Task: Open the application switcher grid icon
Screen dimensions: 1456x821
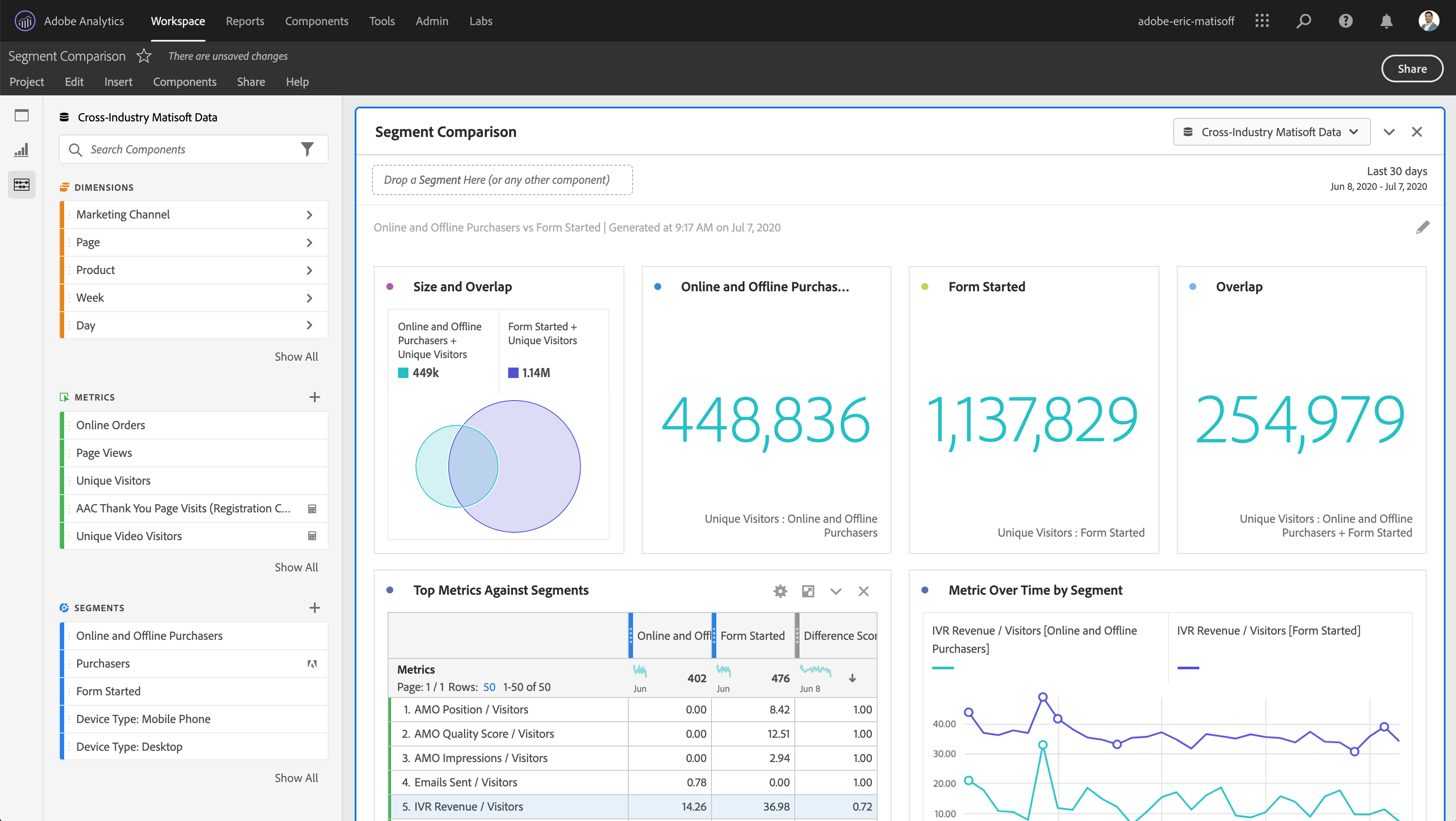Action: click(x=1262, y=22)
